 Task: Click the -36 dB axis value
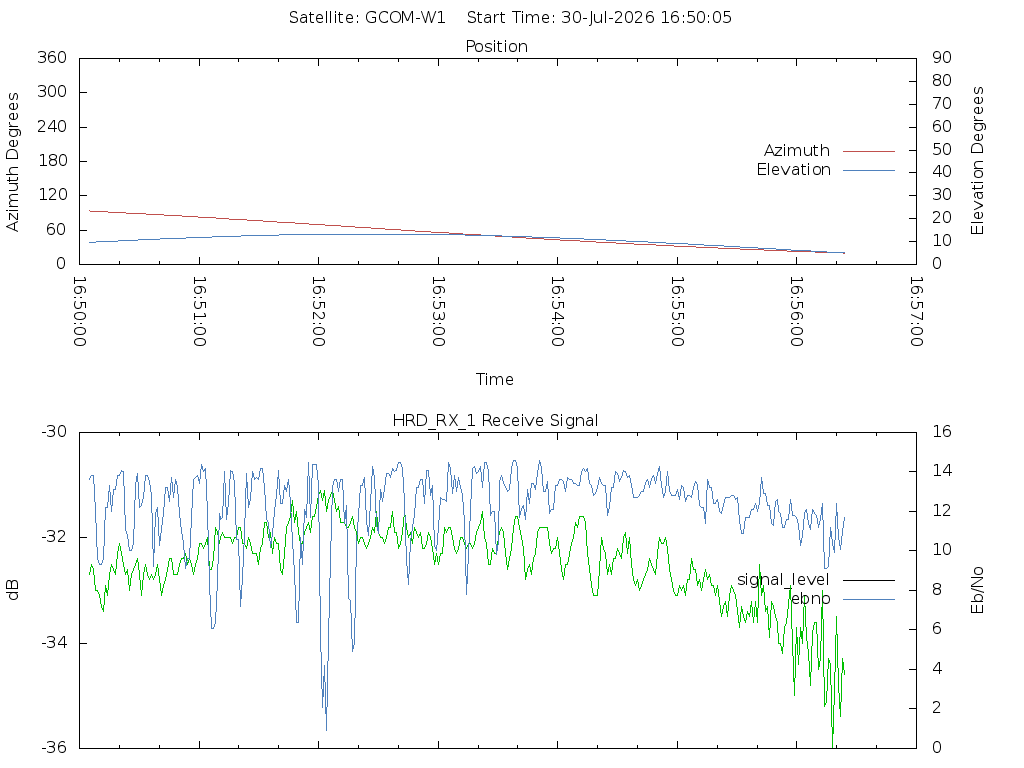[54, 748]
